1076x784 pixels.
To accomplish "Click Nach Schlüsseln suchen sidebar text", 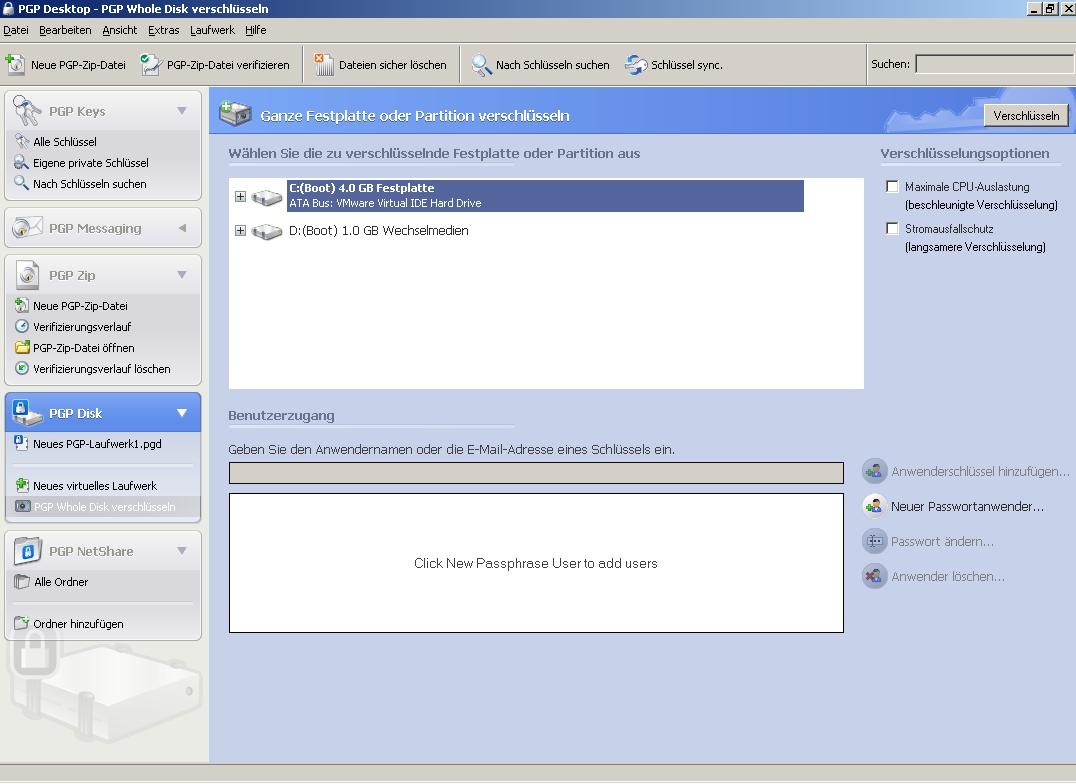I will (x=90, y=183).
